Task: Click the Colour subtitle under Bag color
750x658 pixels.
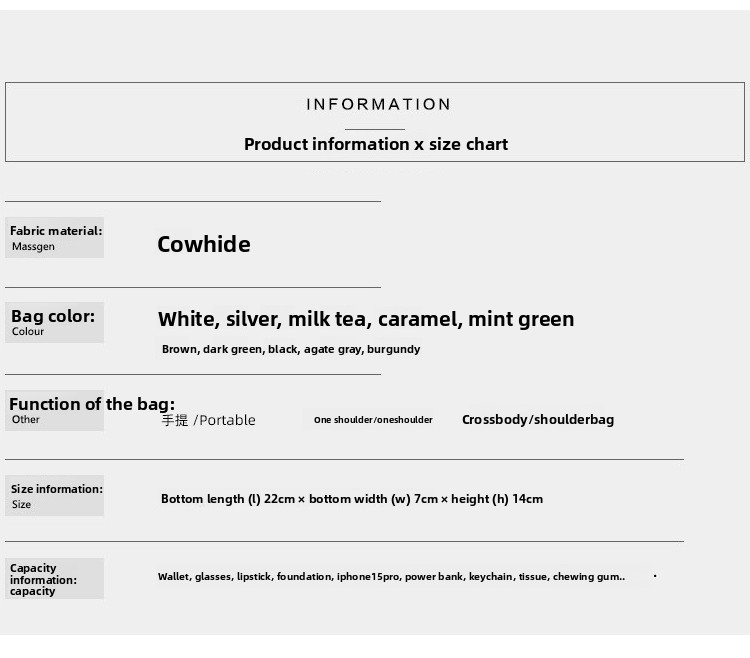Action: (28, 331)
